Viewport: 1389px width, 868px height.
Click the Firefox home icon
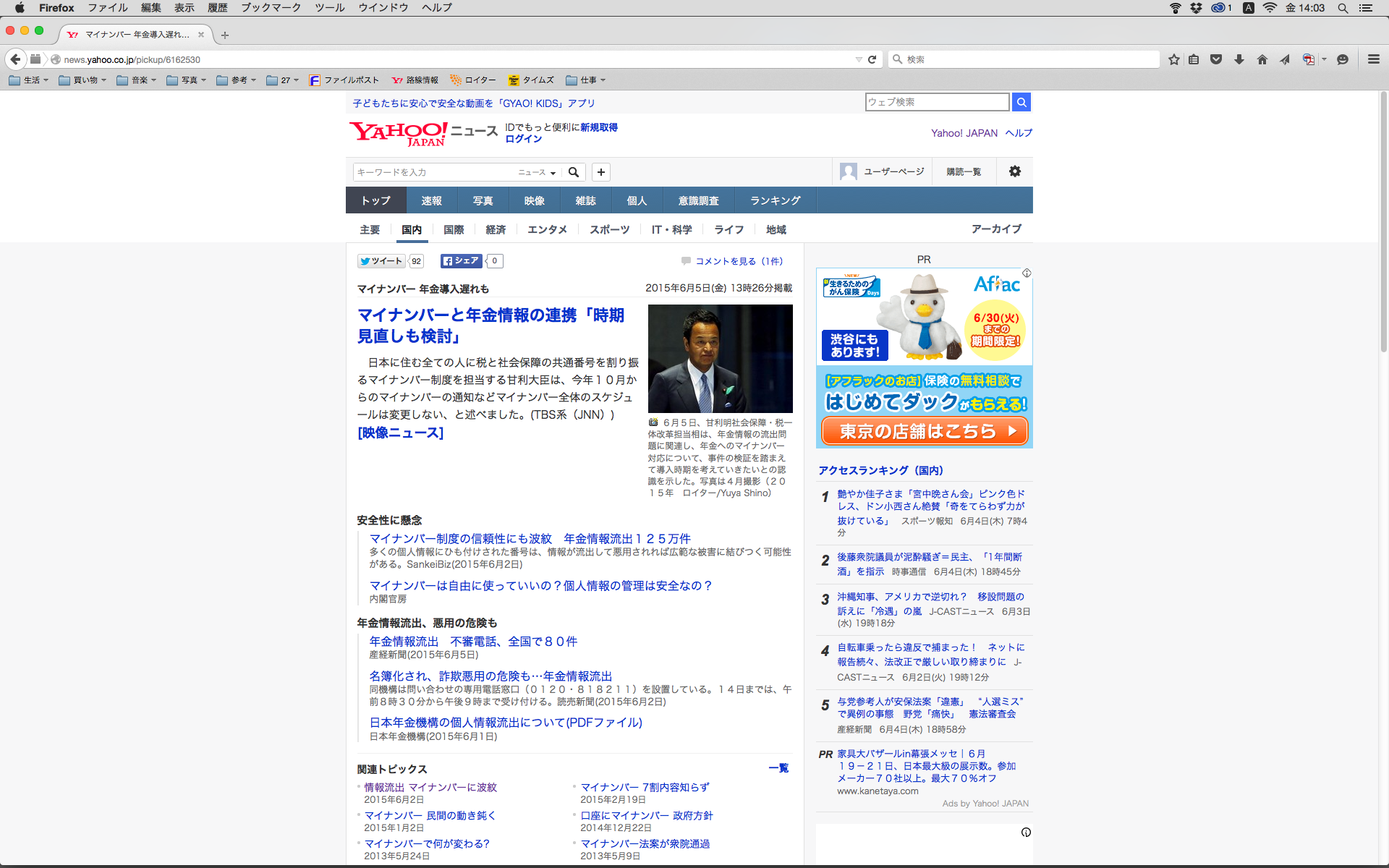tap(1262, 59)
